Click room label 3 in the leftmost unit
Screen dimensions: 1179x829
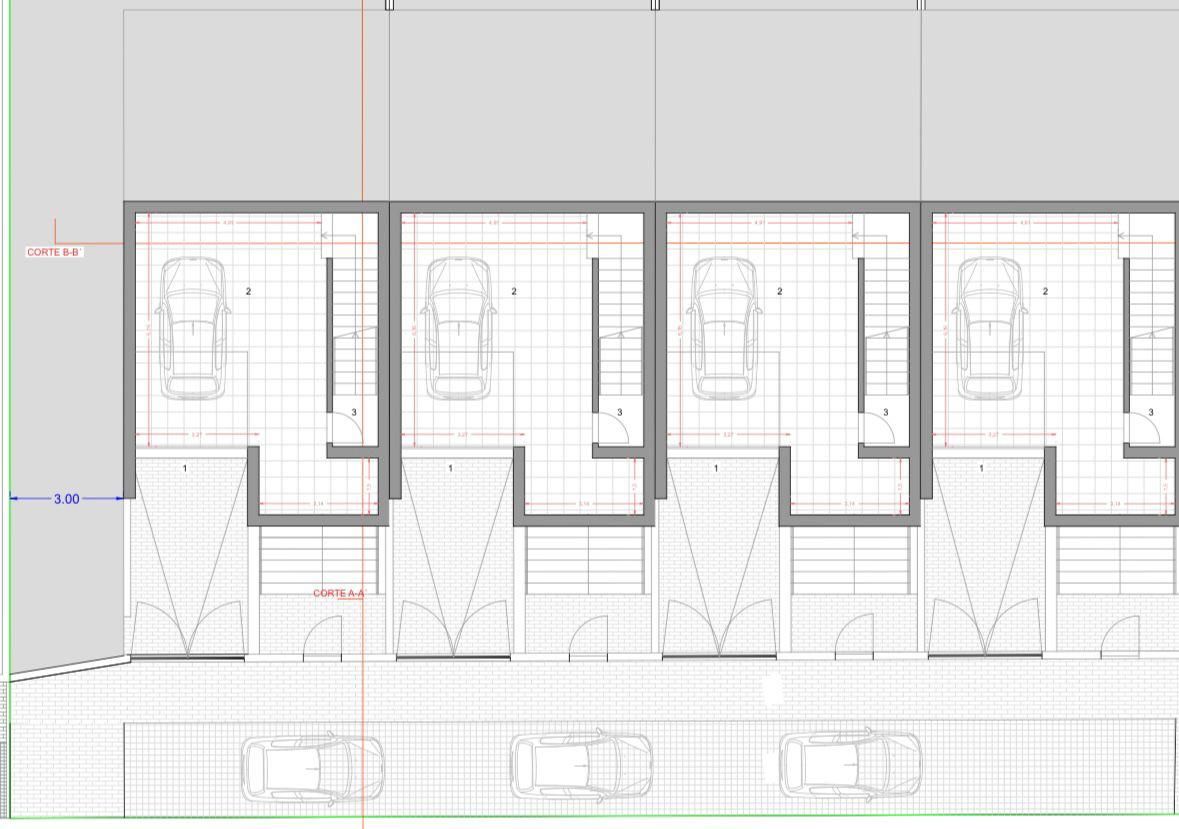coord(354,413)
